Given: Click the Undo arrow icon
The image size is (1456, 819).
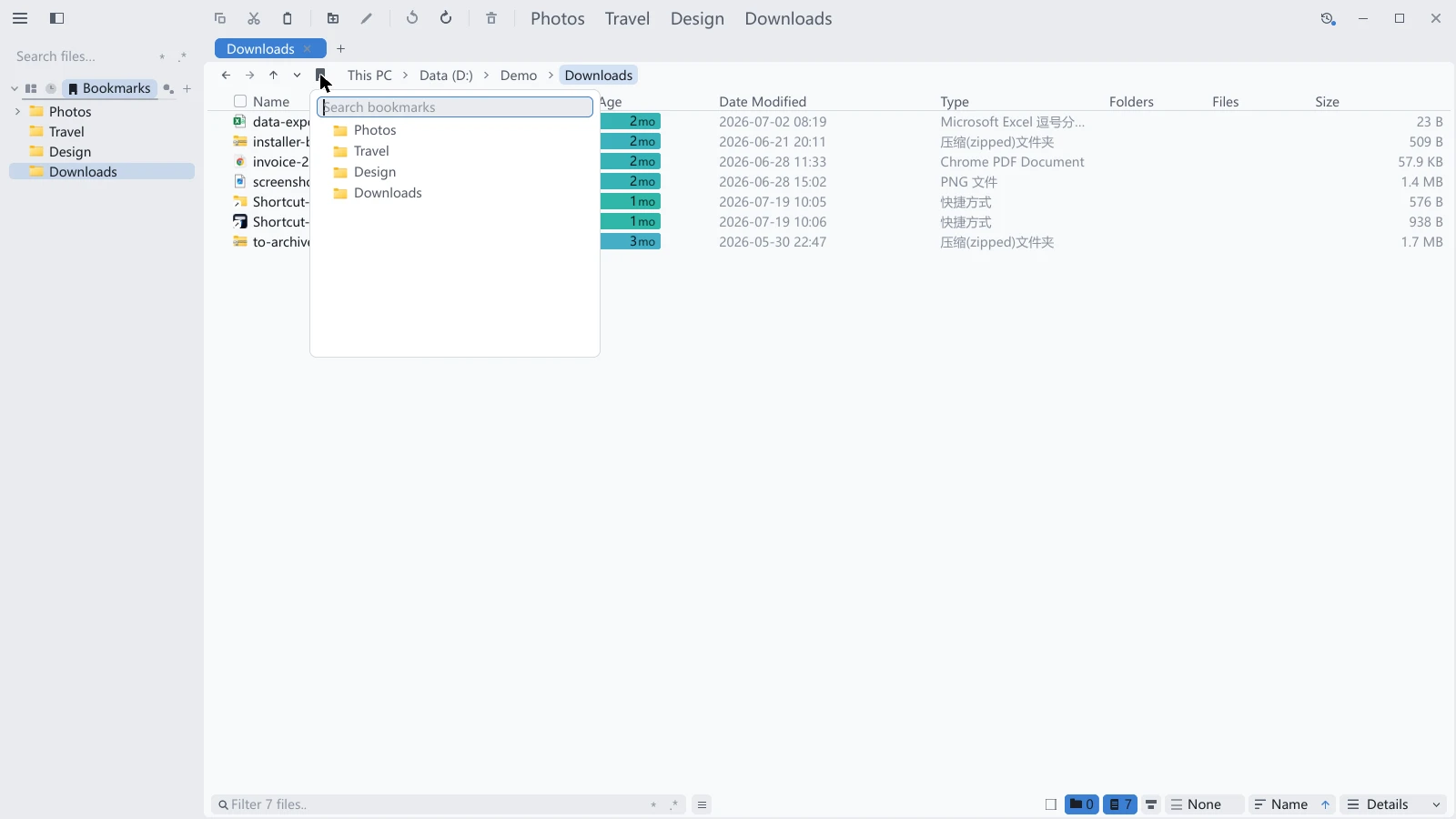Looking at the screenshot, I should point(412,18).
